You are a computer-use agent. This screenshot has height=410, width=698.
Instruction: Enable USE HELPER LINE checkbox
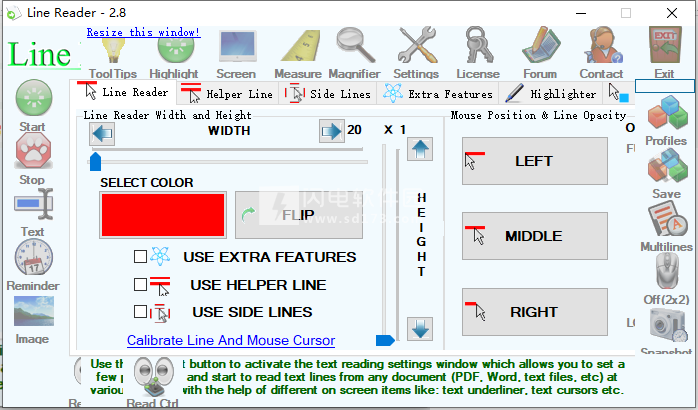point(140,284)
